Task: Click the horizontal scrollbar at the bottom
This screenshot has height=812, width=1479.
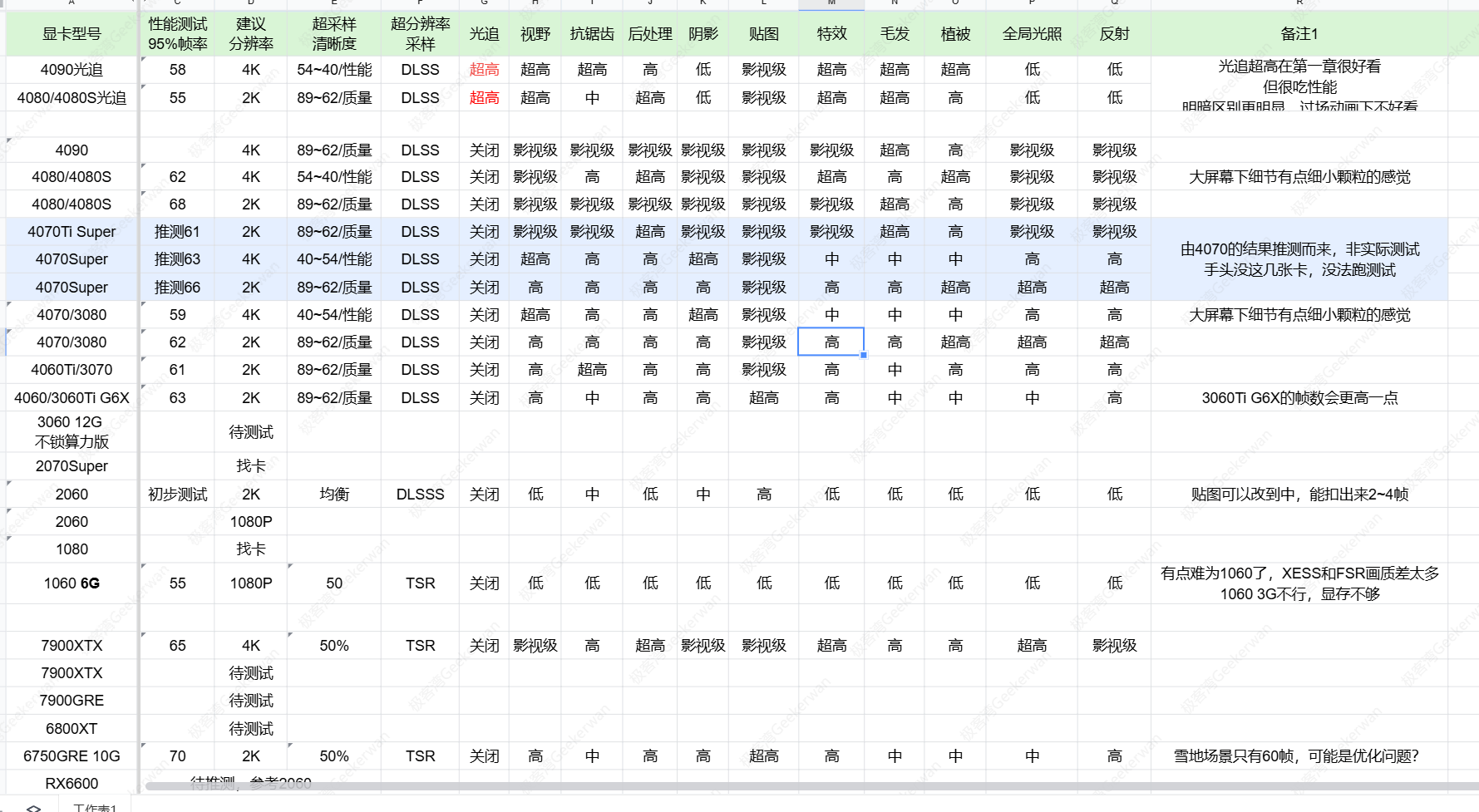Action: pyautogui.click(x=811, y=786)
